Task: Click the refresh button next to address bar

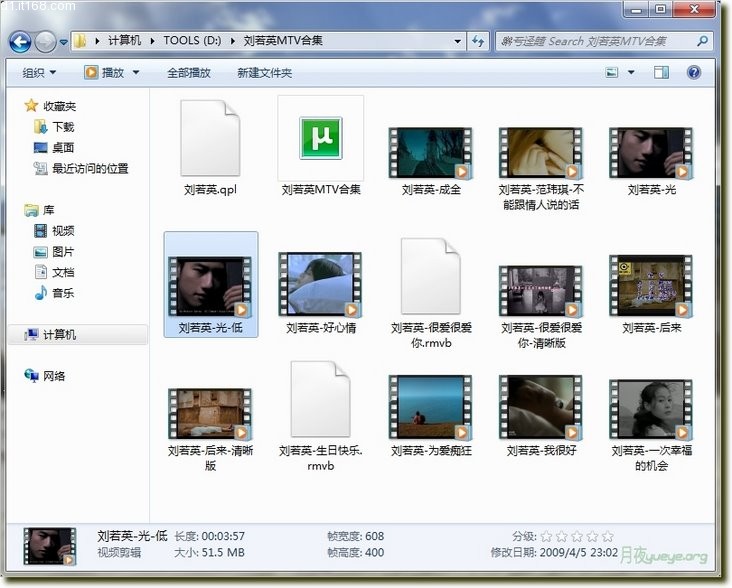Action: click(x=479, y=41)
